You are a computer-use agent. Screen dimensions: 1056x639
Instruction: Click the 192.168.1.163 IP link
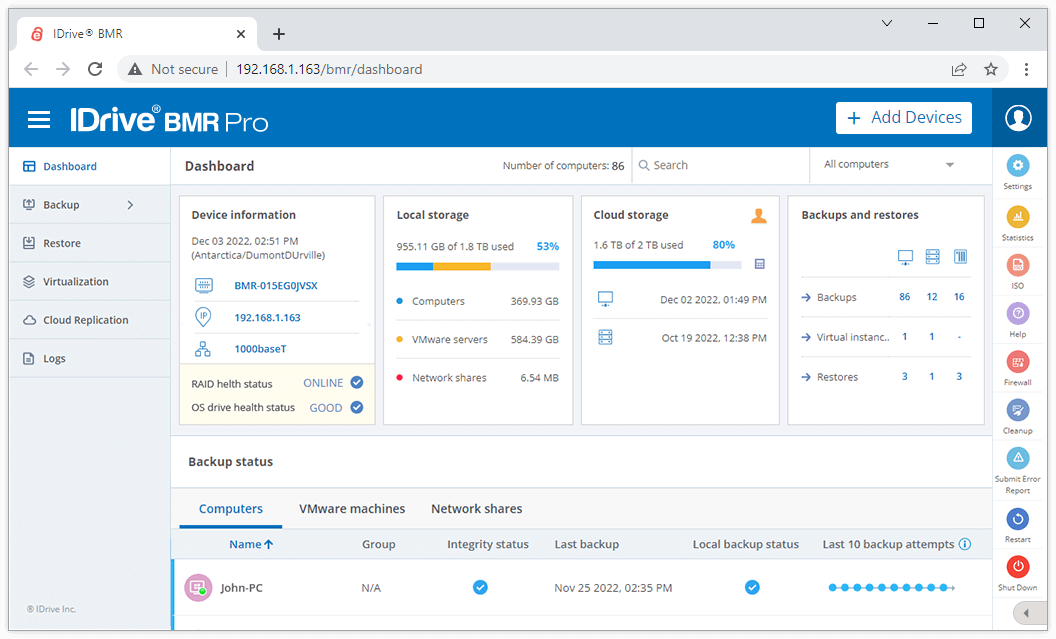[x=267, y=317]
